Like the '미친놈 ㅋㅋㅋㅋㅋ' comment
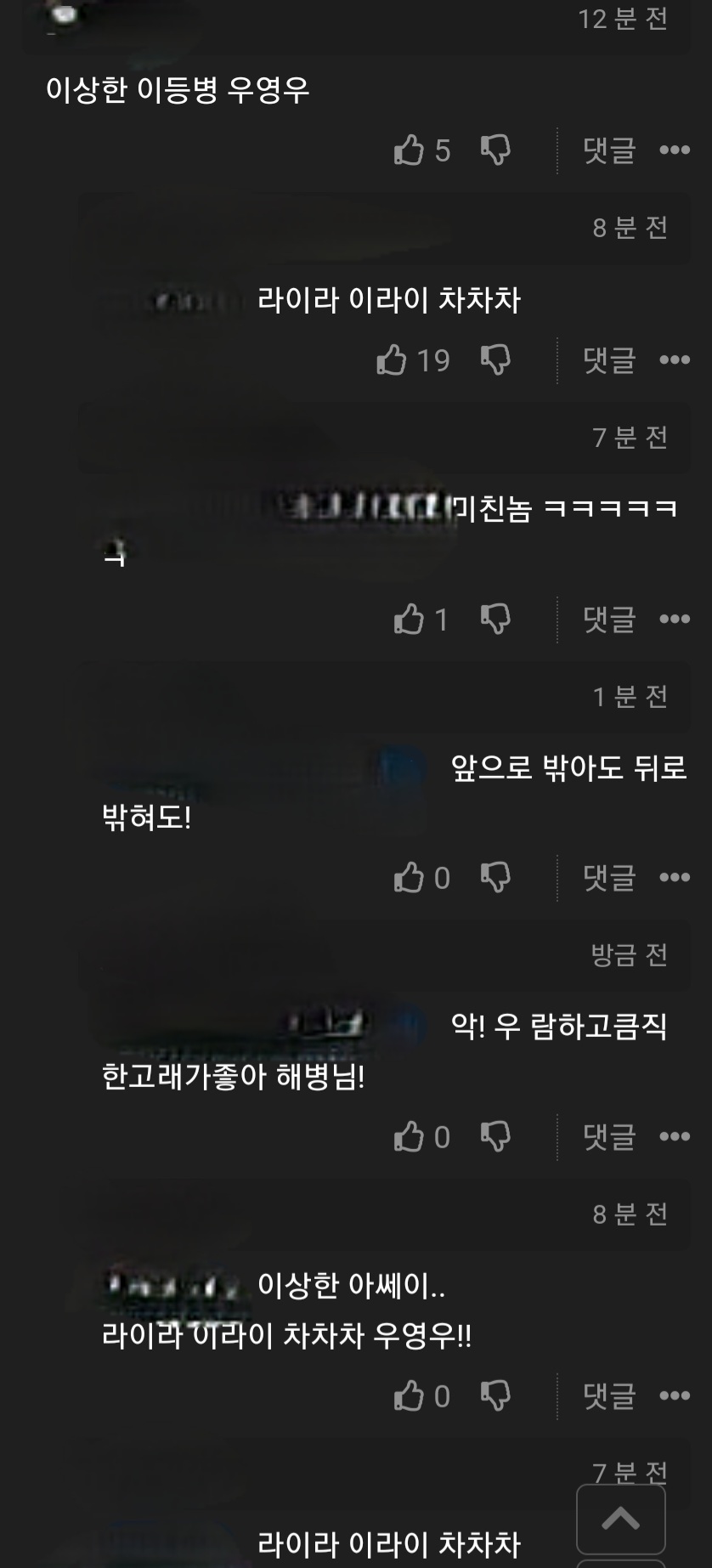This screenshot has height=1568, width=712. 409,619
